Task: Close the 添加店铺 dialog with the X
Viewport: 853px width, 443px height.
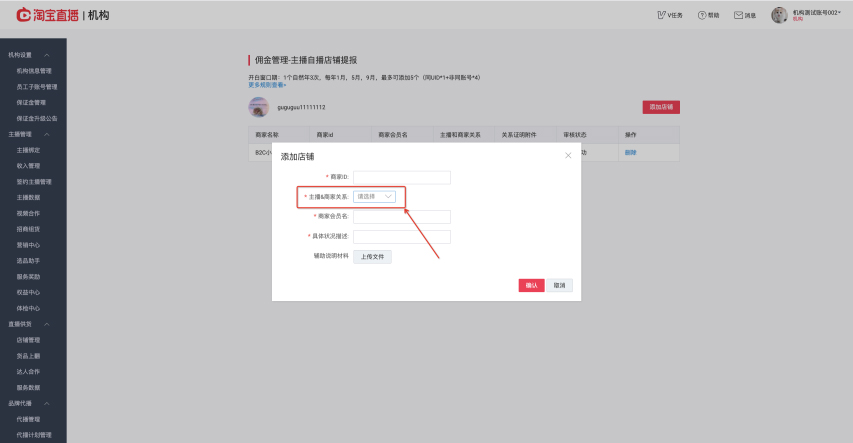Action: click(568, 156)
